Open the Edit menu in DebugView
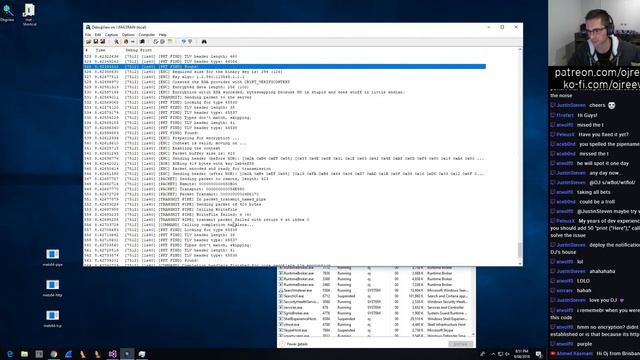This screenshot has width=640, height=360. click(x=98, y=35)
